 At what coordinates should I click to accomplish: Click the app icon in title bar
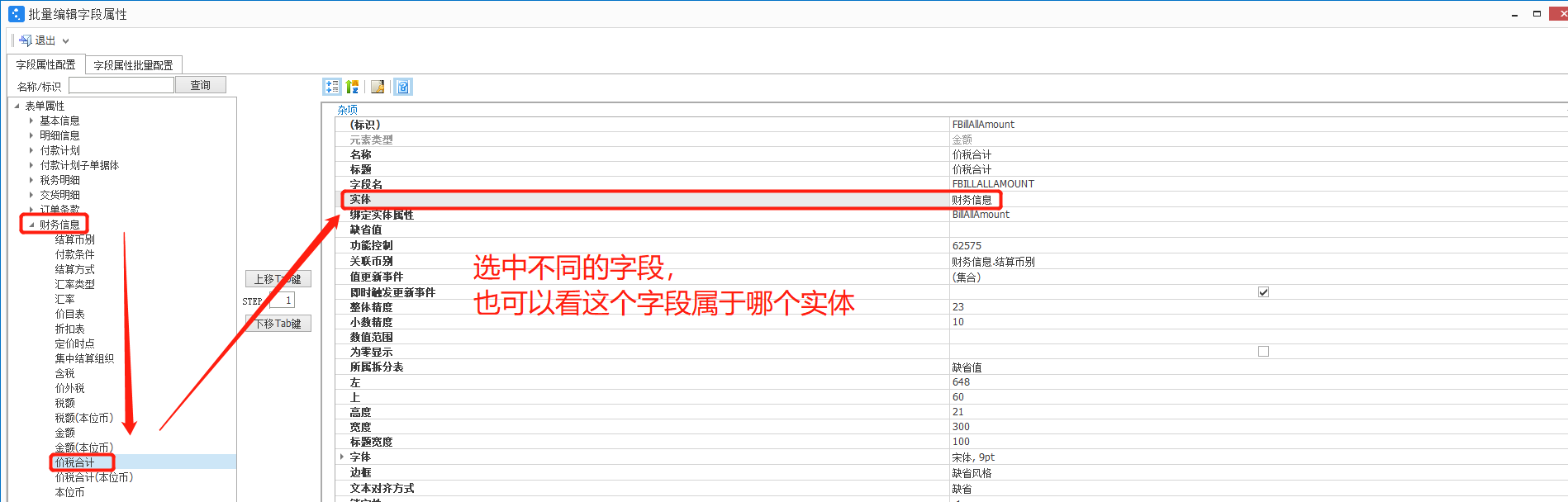pyautogui.click(x=16, y=14)
